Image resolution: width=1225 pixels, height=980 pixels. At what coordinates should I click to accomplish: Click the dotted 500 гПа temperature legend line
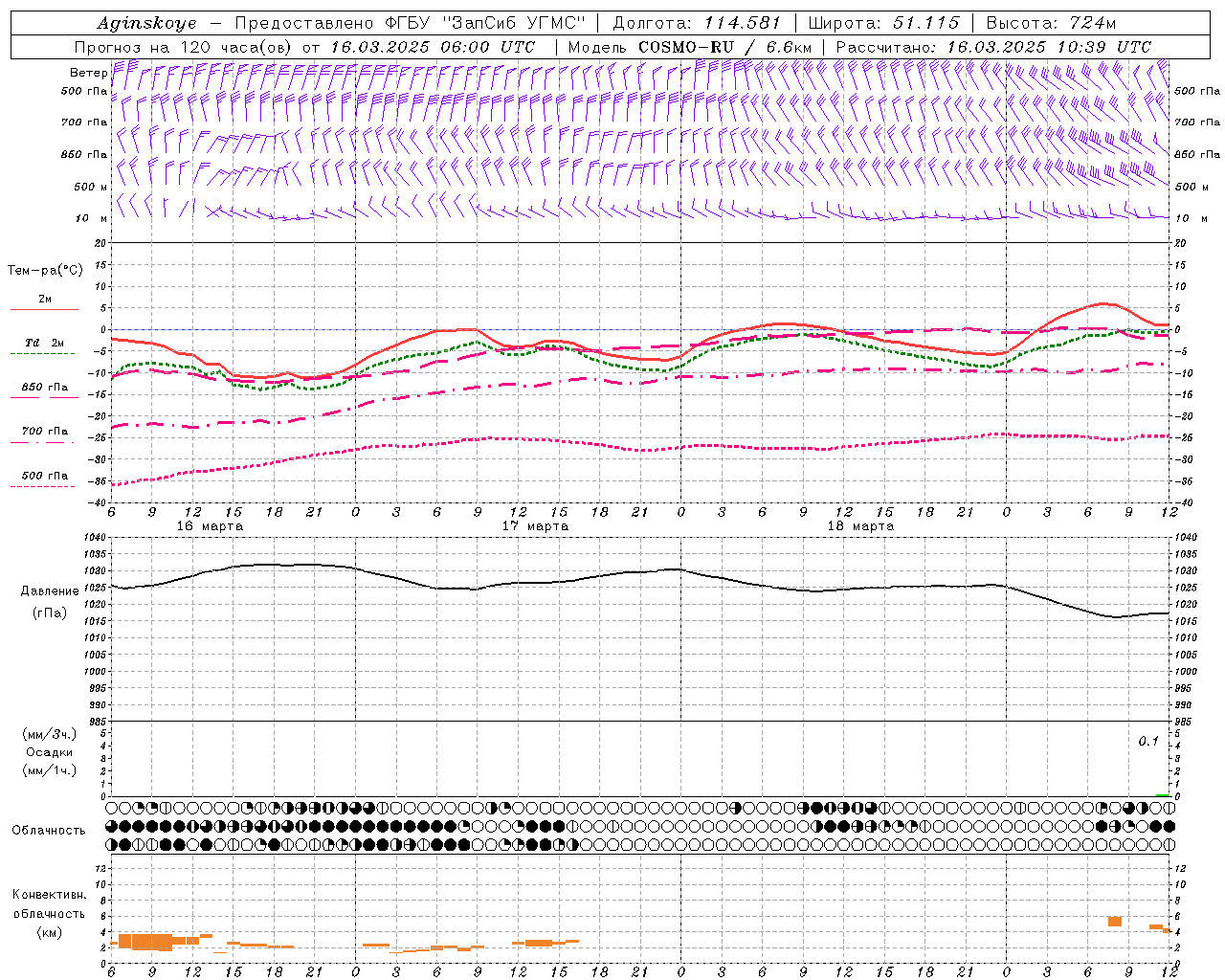[44, 486]
